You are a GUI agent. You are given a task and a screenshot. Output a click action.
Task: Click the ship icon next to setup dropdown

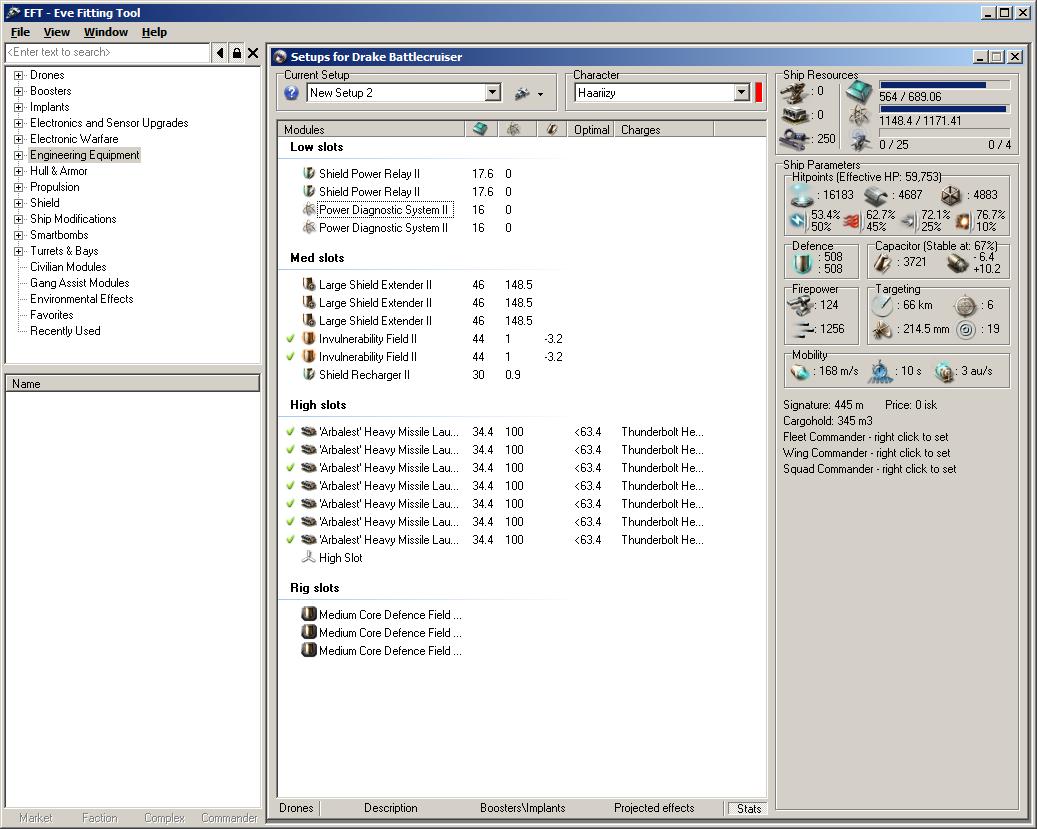(x=522, y=94)
